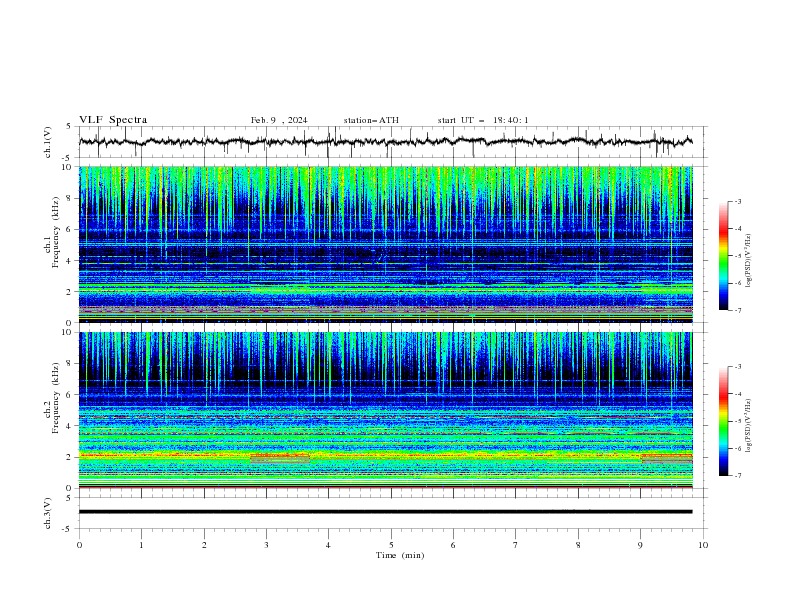This screenshot has height=612, width=792.
Task: Click the "-4" tick on lower color bar
Action: (x=737, y=394)
